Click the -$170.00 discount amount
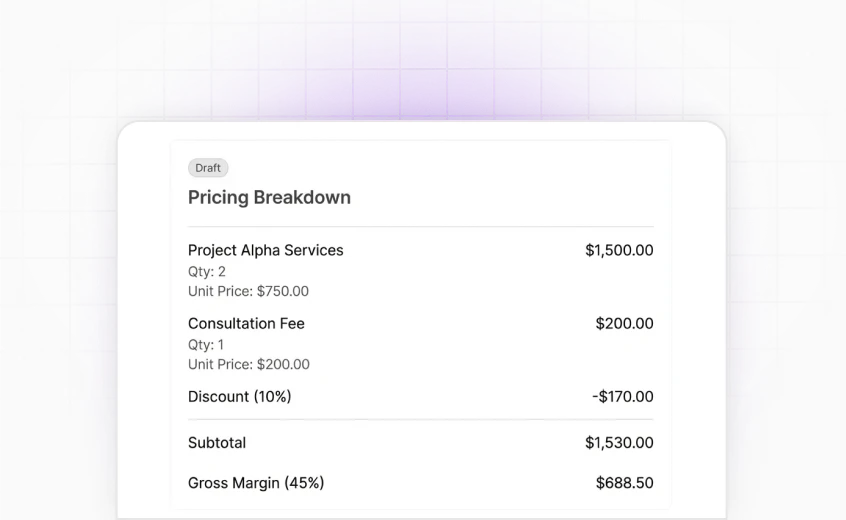This screenshot has width=846, height=520. (622, 397)
